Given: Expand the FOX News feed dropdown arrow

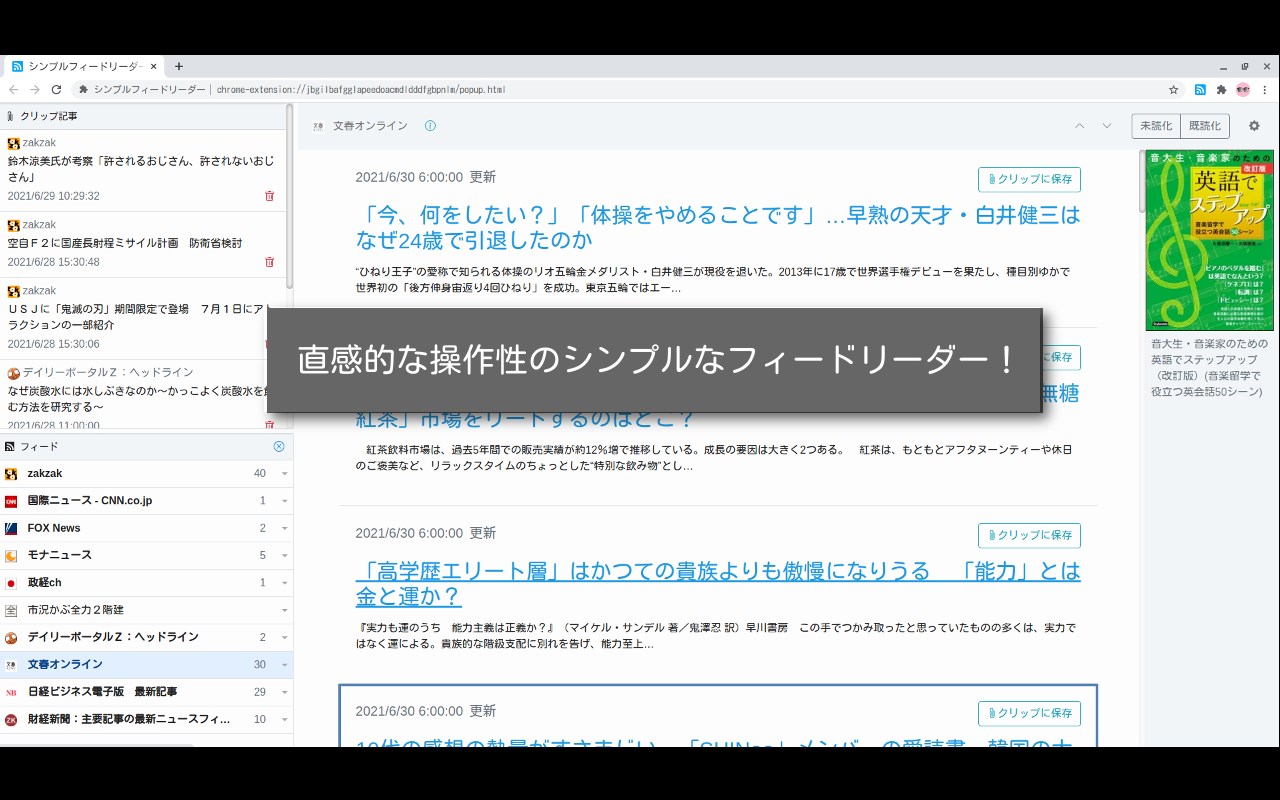Looking at the screenshot, I should click(284, 528).
